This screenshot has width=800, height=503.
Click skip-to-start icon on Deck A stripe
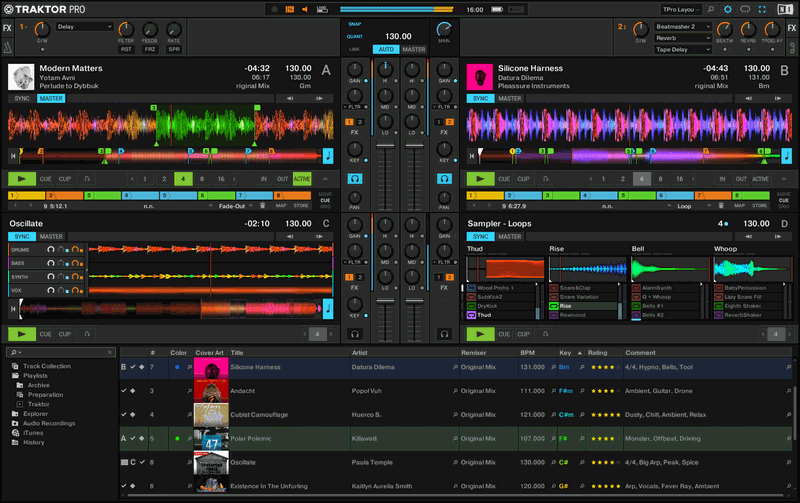pos(13,155)
